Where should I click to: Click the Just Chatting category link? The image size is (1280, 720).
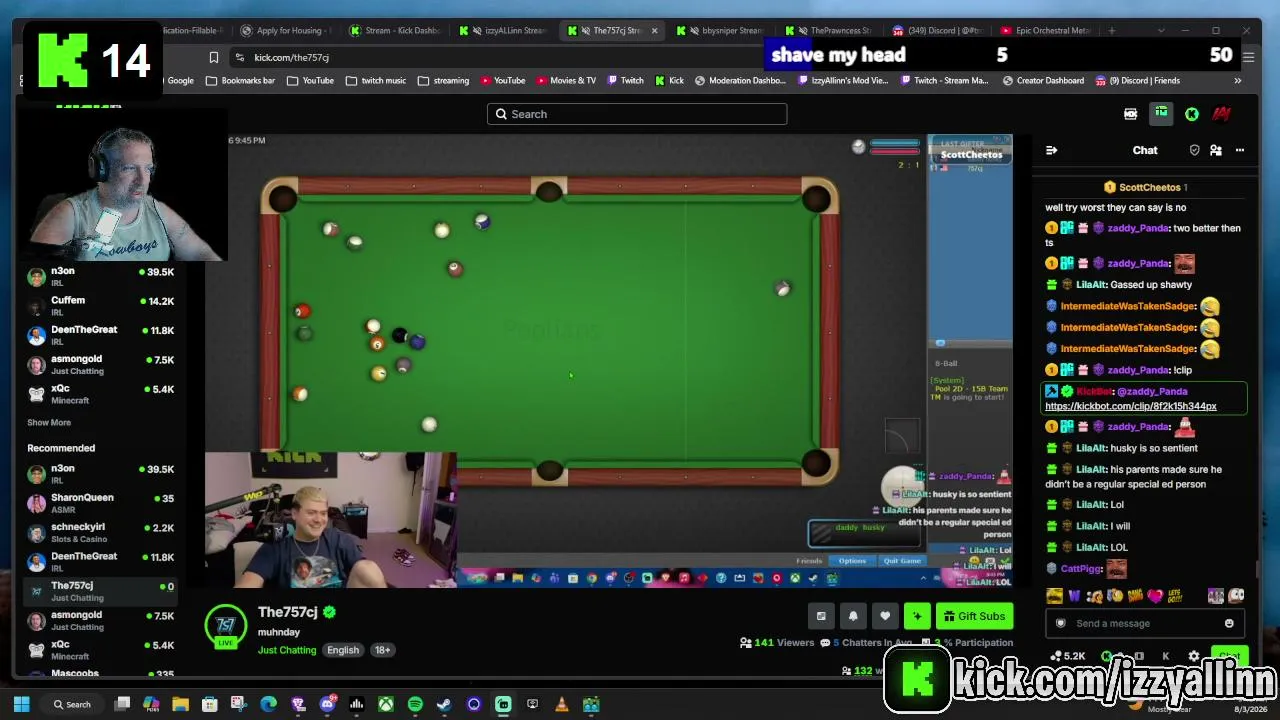[287, 650]
